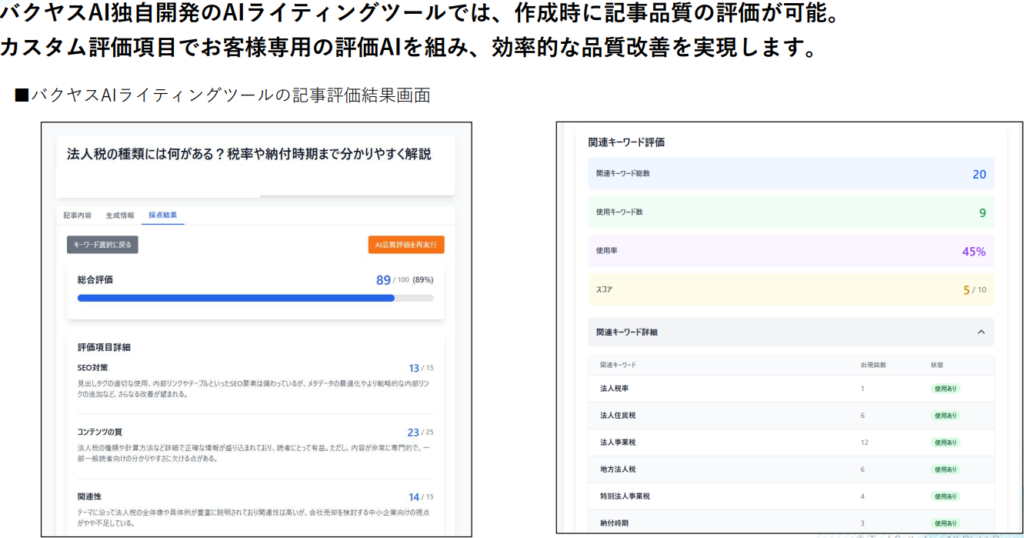
Task: Collapse the 関連キーワード詳細 section chevron
Action: (x=980, y=332)
